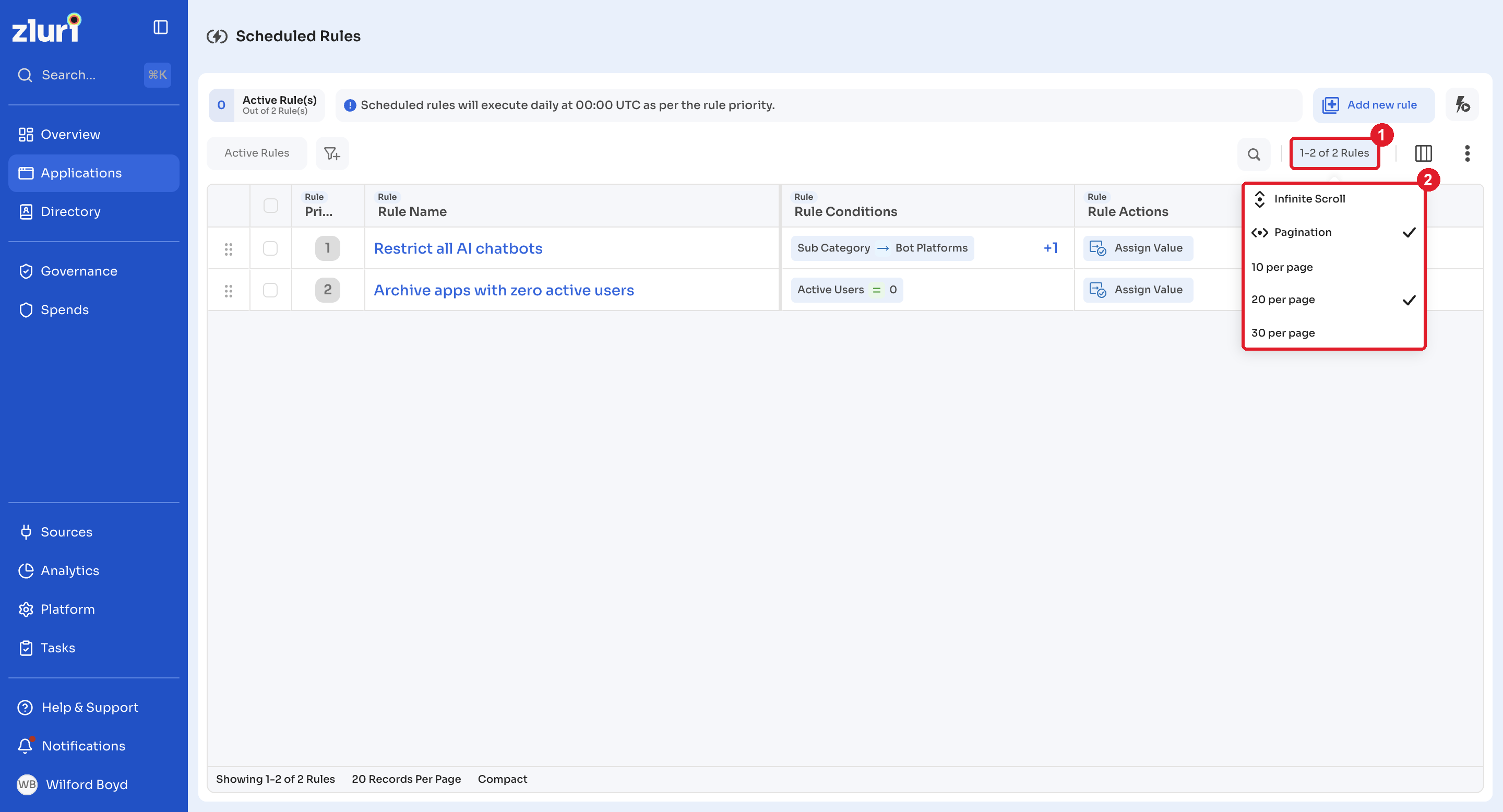The height and width of the screenshot is (812, 1503).
Task: Open the column configuration icon
Action: click(1423, 153)
